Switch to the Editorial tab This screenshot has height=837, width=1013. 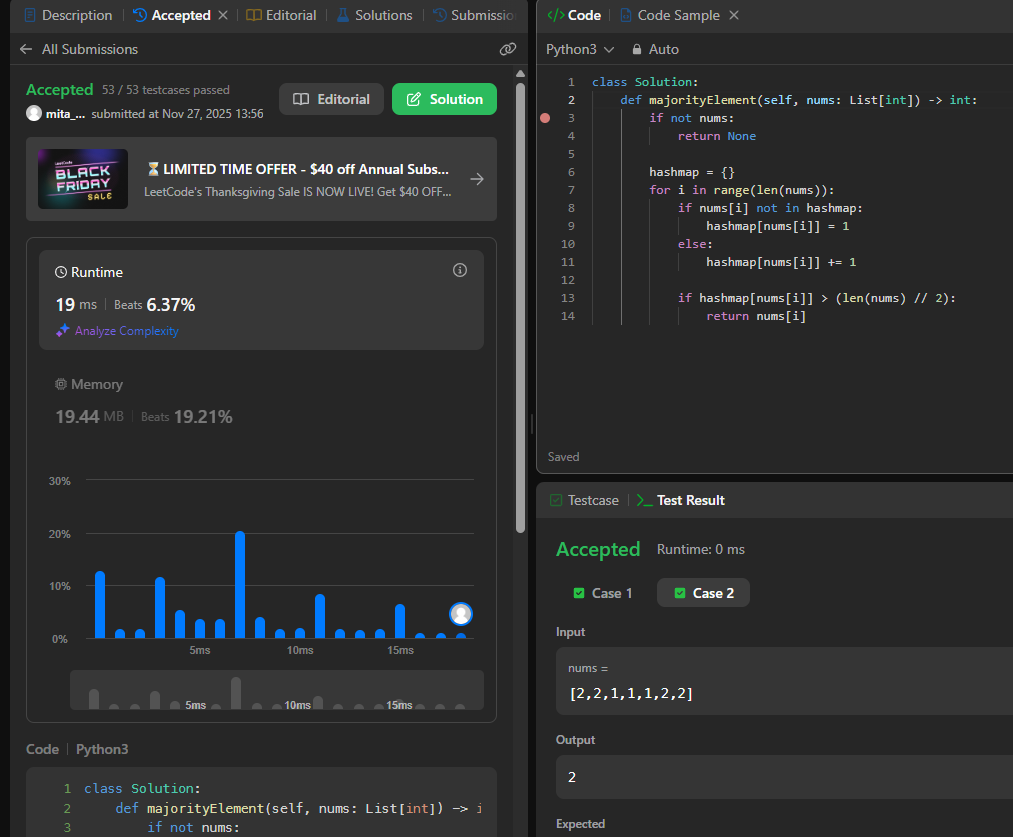tap(282, 15)
